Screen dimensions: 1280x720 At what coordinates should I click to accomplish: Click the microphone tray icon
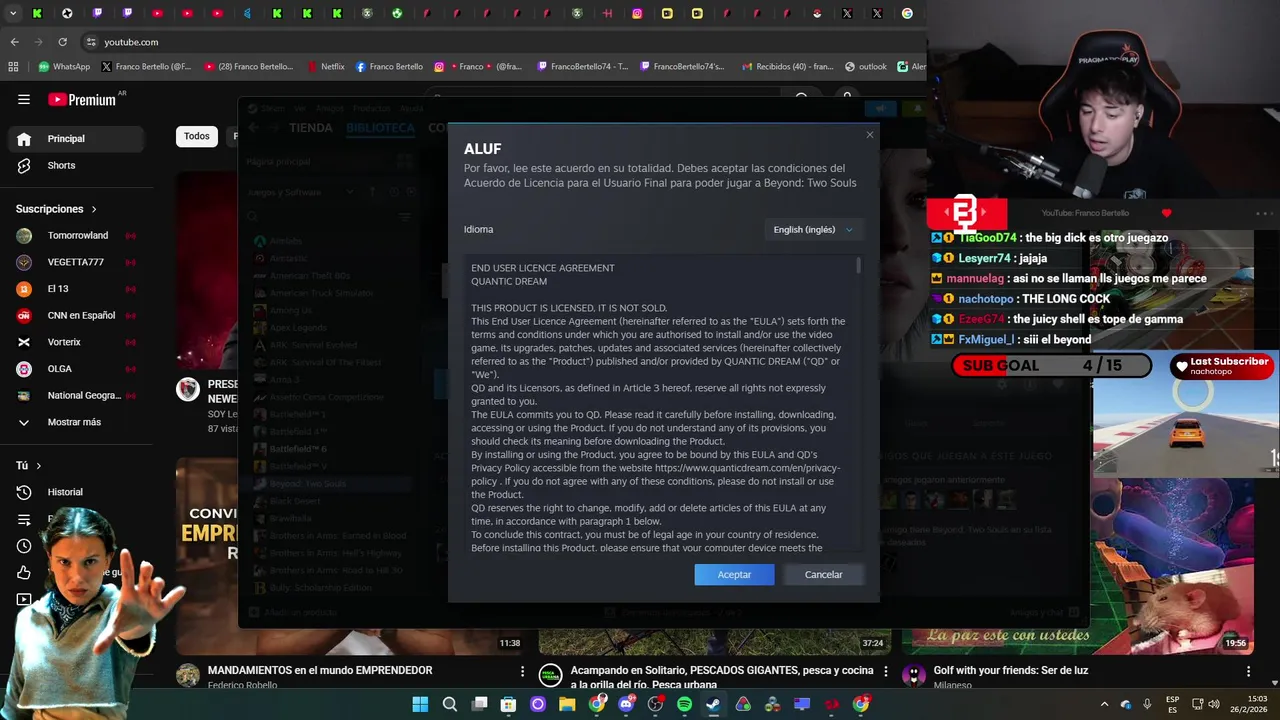(x=1147, y=704)
